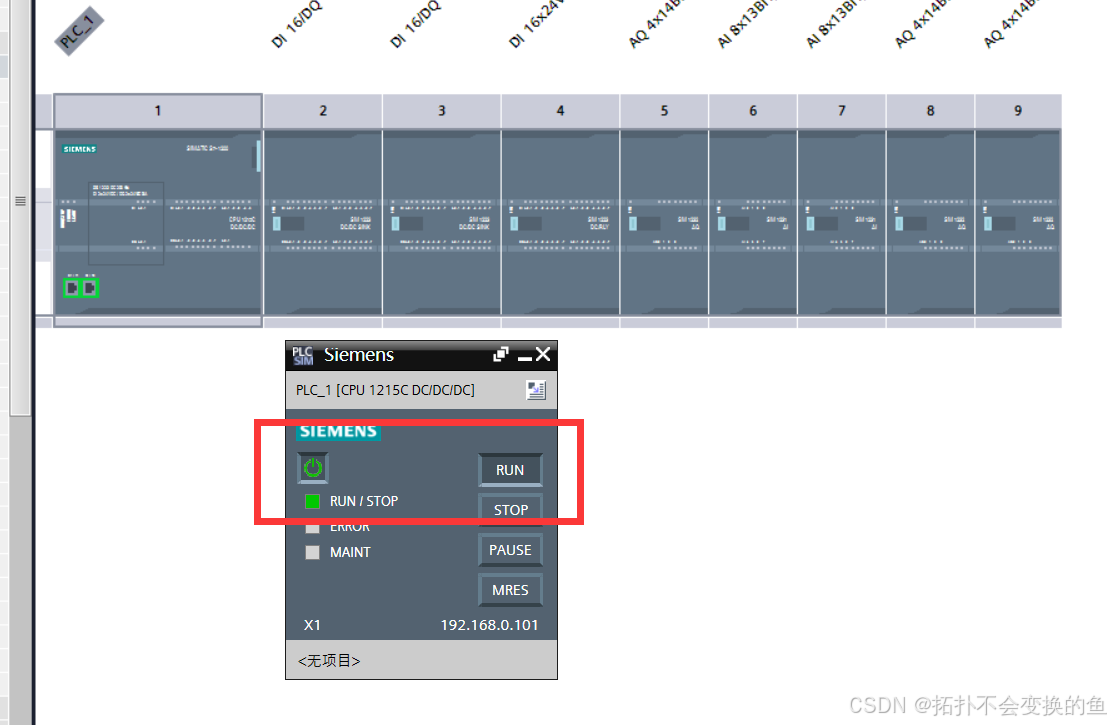
Task: Click the X1 interface label
Action: coord(312,625)
